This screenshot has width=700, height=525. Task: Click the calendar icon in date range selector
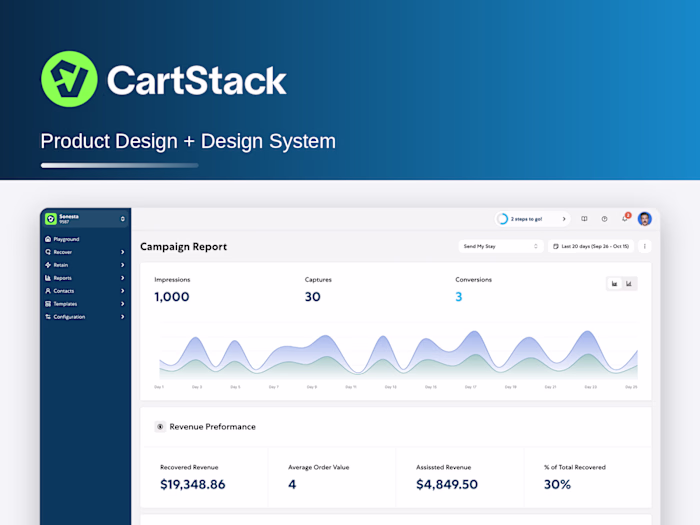pos(556,246)
